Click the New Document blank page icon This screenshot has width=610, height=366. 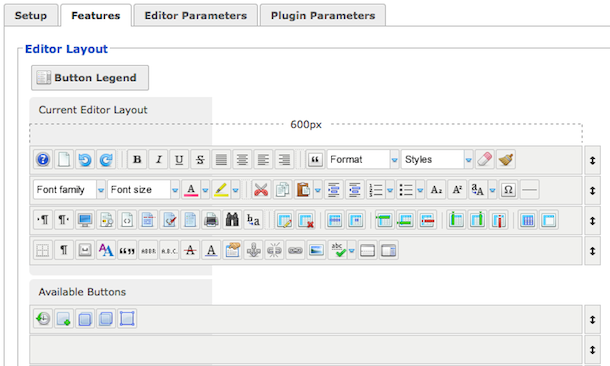click(x=64, y=159)
